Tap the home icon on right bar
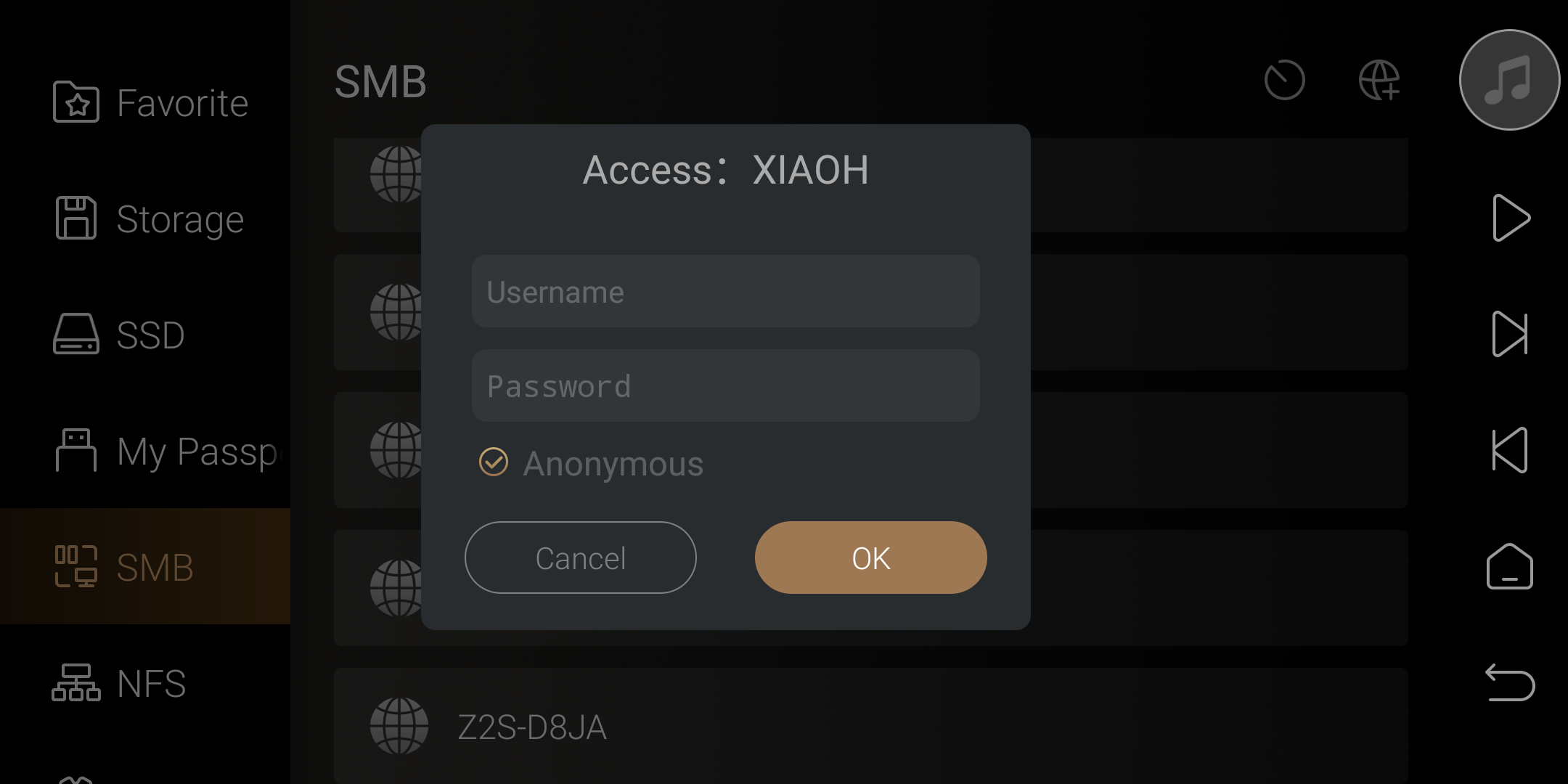1568x784 pixels. (1510, 566)
